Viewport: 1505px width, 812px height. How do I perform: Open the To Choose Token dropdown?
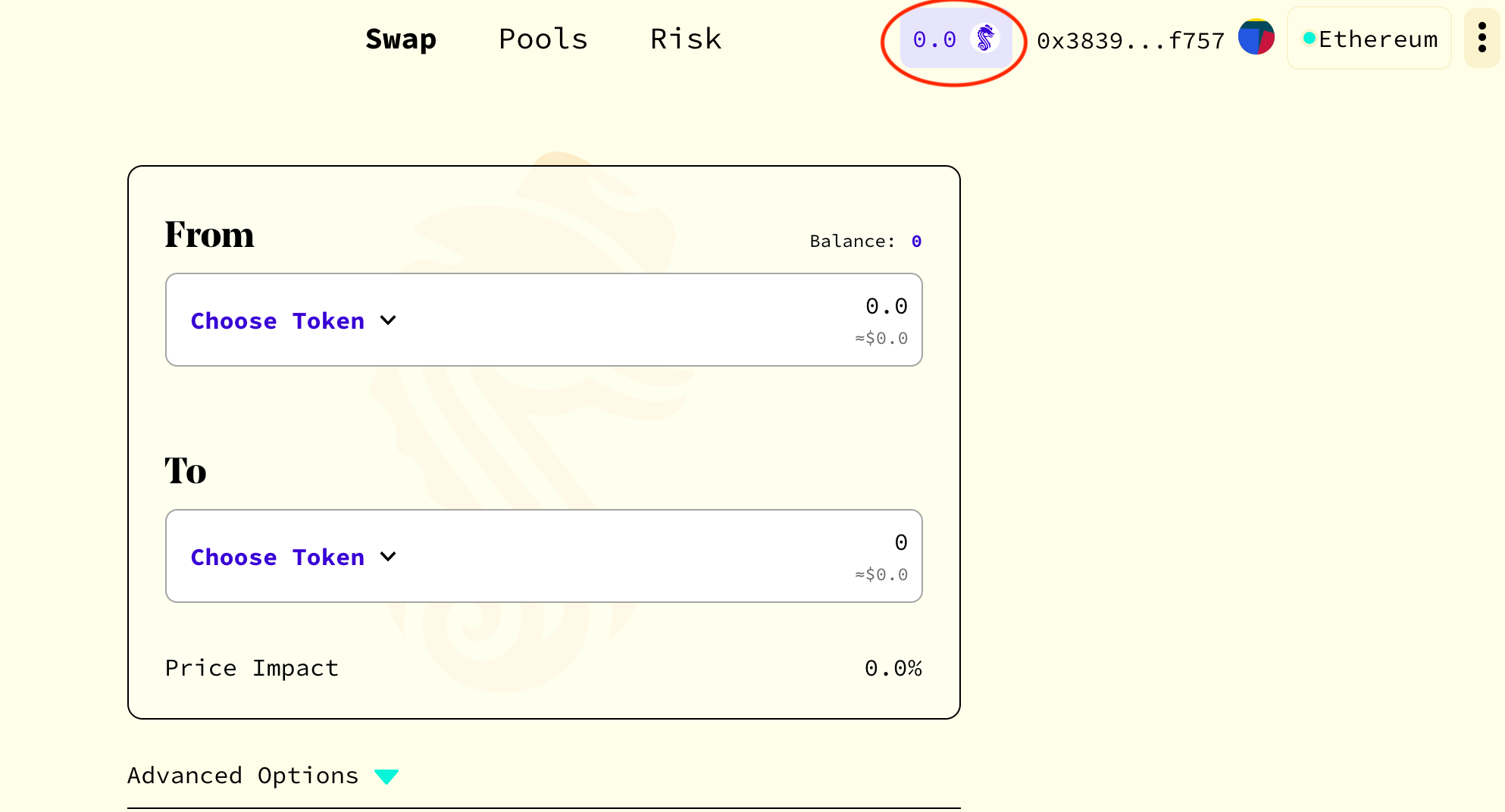coord(277,557)
